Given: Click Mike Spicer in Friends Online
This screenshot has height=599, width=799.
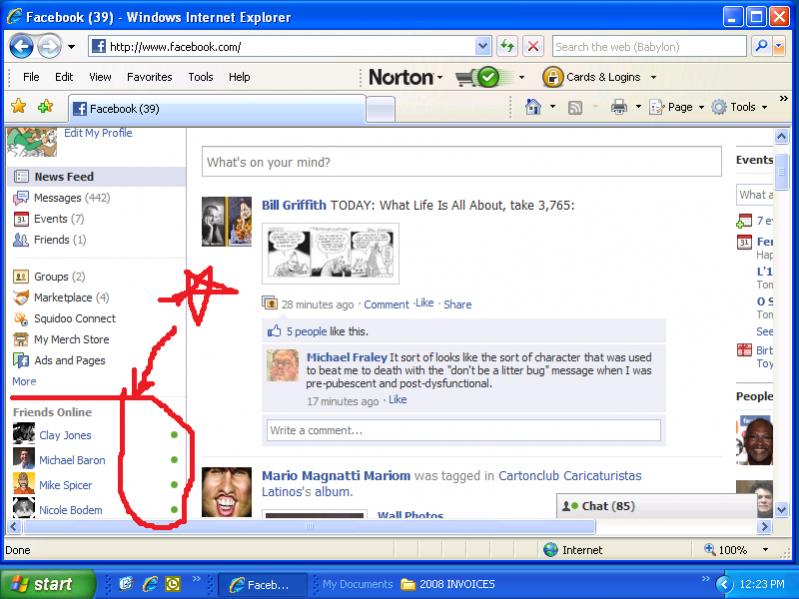Looking at the screenshot, I should 66,485.
